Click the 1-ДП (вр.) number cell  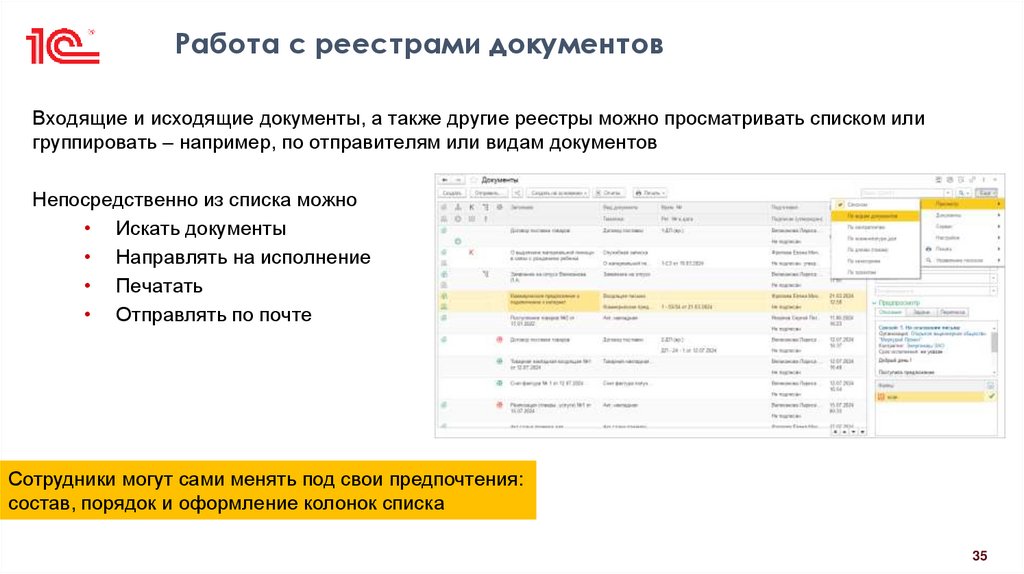click(x=672, y=231)
